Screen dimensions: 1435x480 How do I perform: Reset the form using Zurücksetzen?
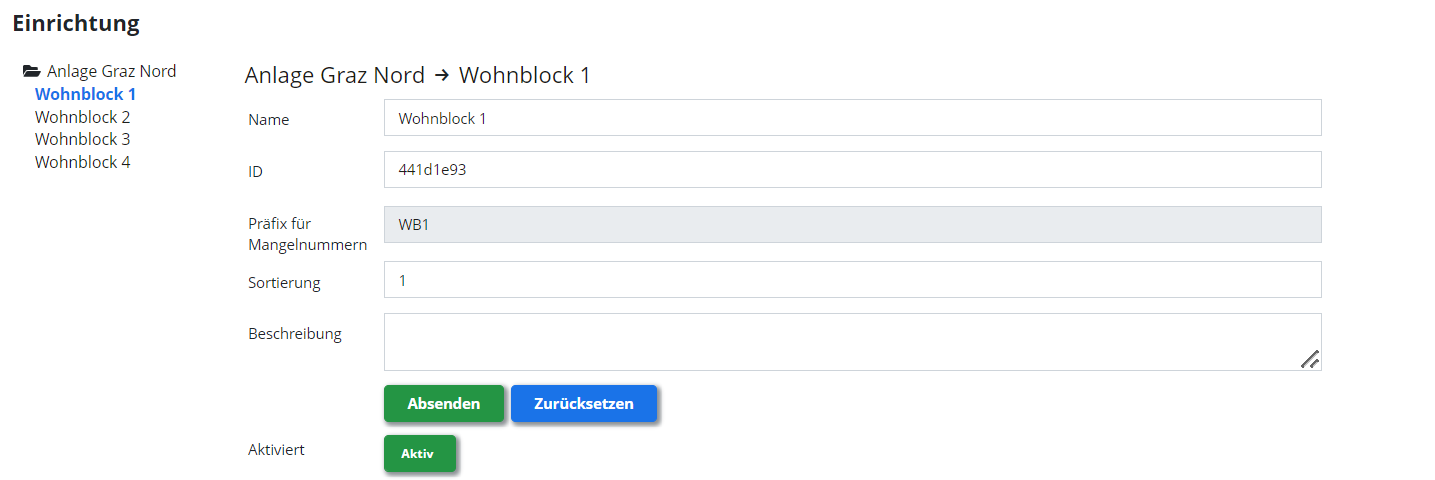584,404
